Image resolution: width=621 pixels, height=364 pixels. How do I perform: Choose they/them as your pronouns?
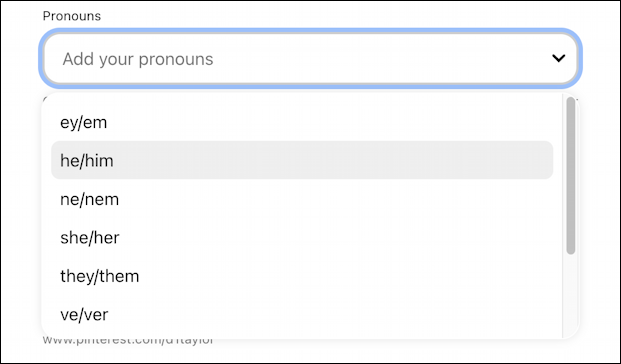pos(302,276)
